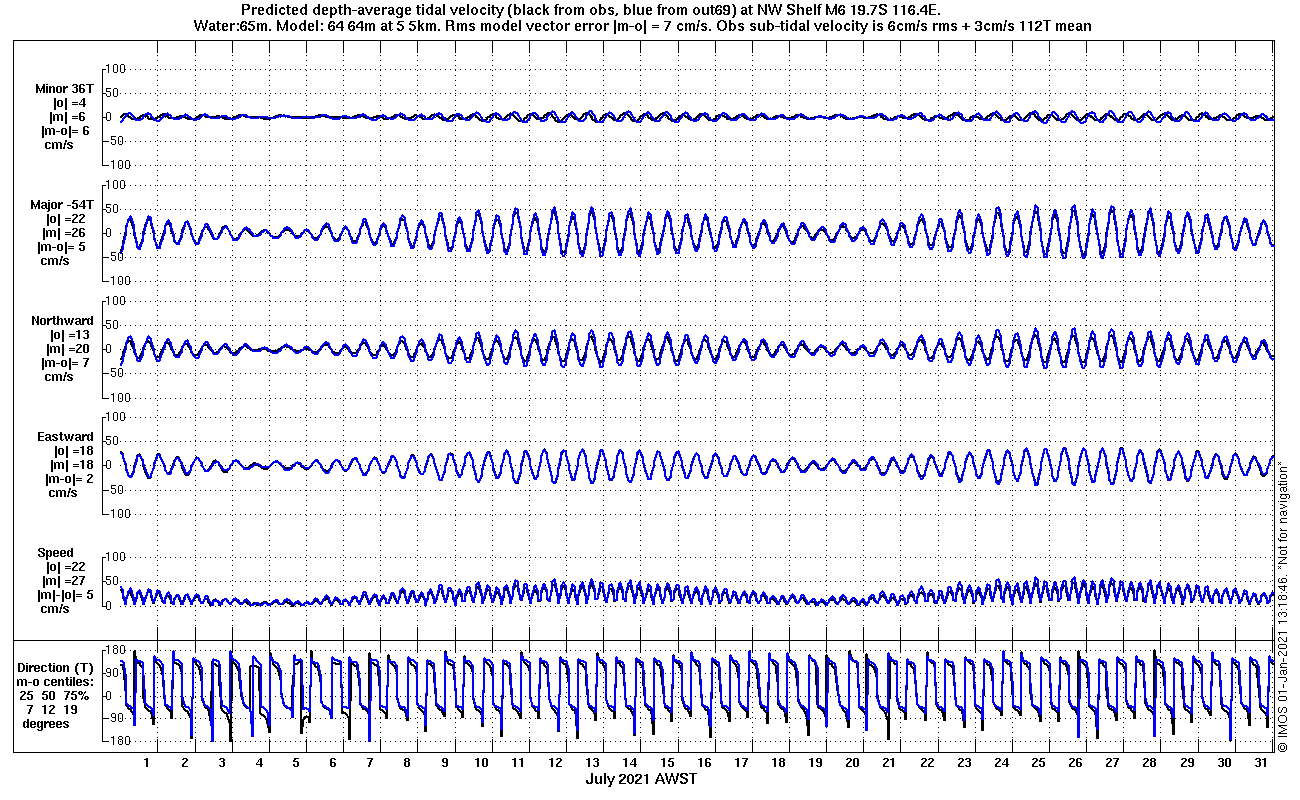Screen dimensions: 1300x800
Task: Select '|o| =4' under Minor 36T
Action: point(70,103)
